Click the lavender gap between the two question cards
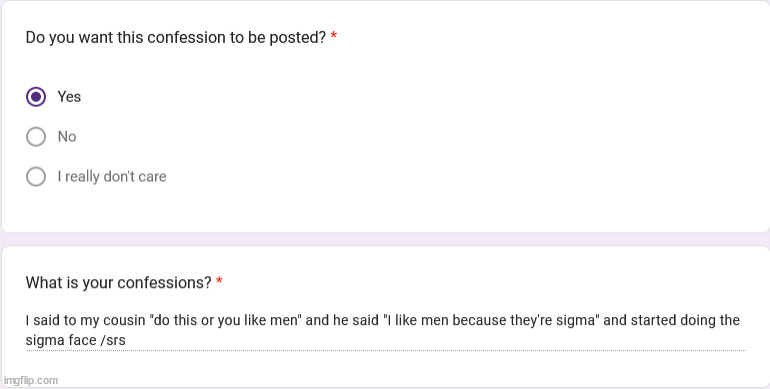This screenshot has height=389, width=770. click(x=385, y=239)
